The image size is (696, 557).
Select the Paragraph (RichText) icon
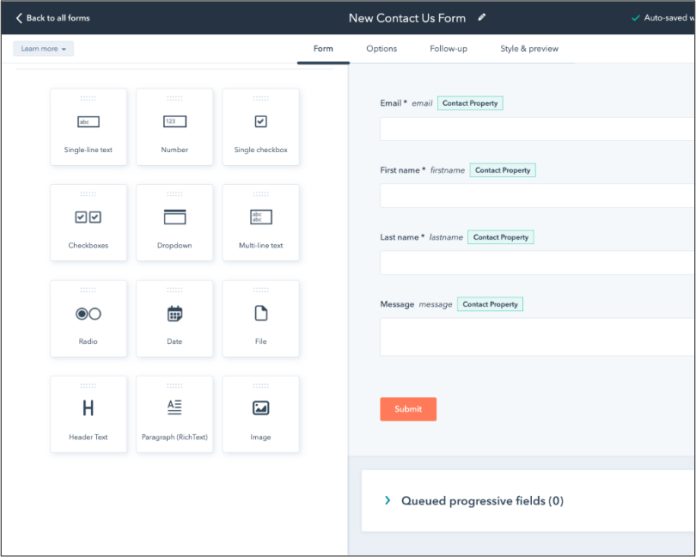tap(174, 407)
